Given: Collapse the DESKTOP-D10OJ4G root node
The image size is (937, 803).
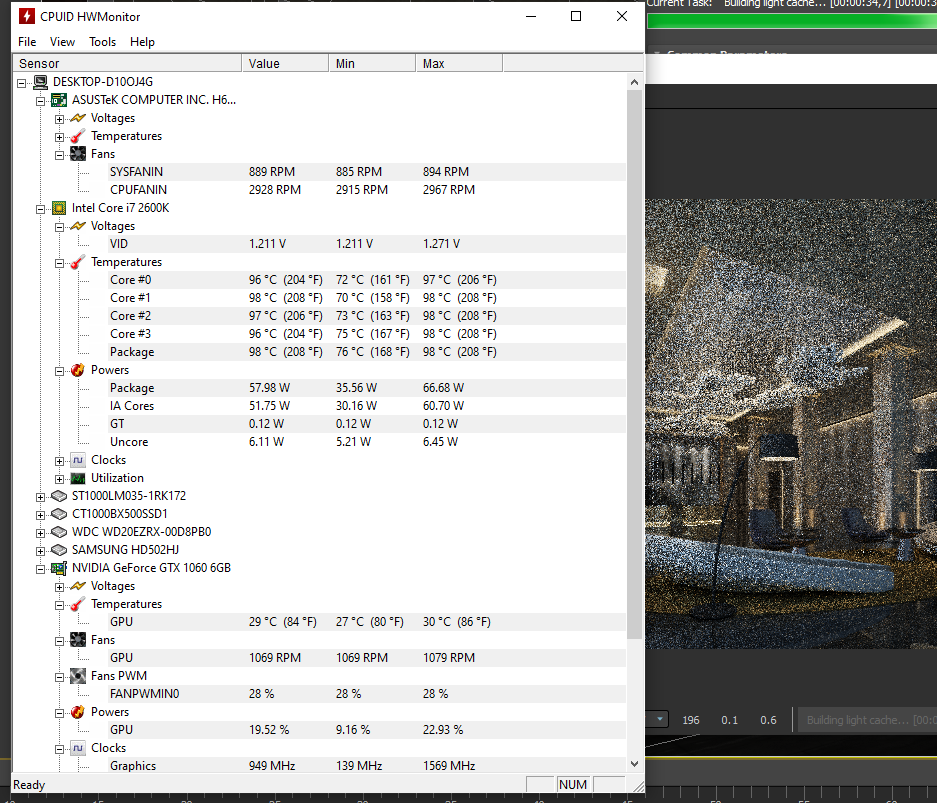Looking at the screenshot, I should tap(22, 83).
